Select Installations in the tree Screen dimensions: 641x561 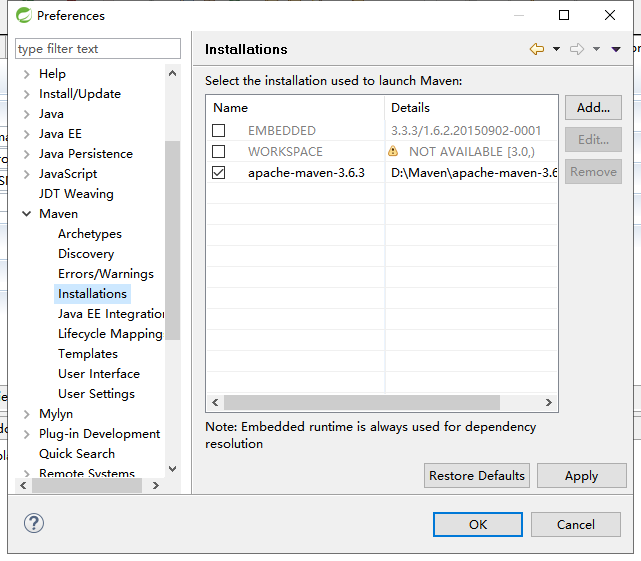click(x=92, y=294)
